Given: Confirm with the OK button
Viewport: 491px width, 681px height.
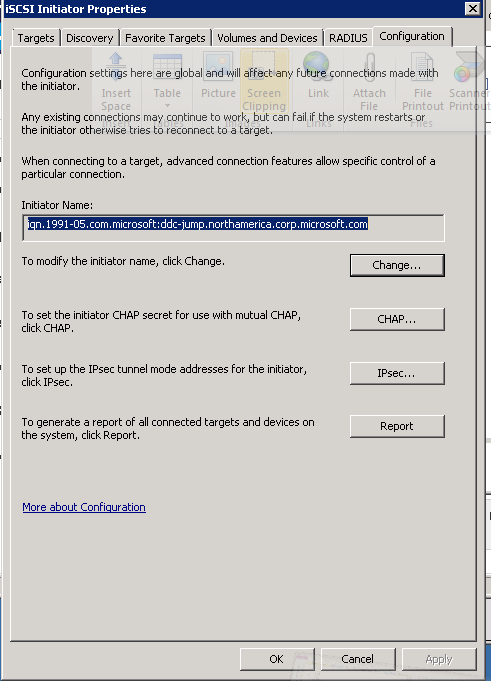Looking at the screenshot, I should tap(277, 659).
